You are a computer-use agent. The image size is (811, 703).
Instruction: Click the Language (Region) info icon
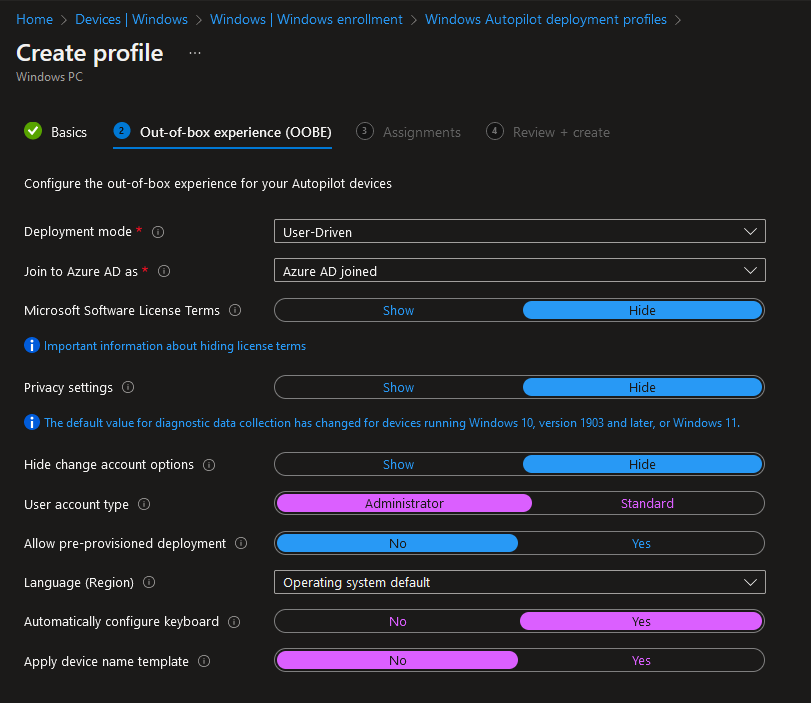pyautogui.click(x=149, y=582)
